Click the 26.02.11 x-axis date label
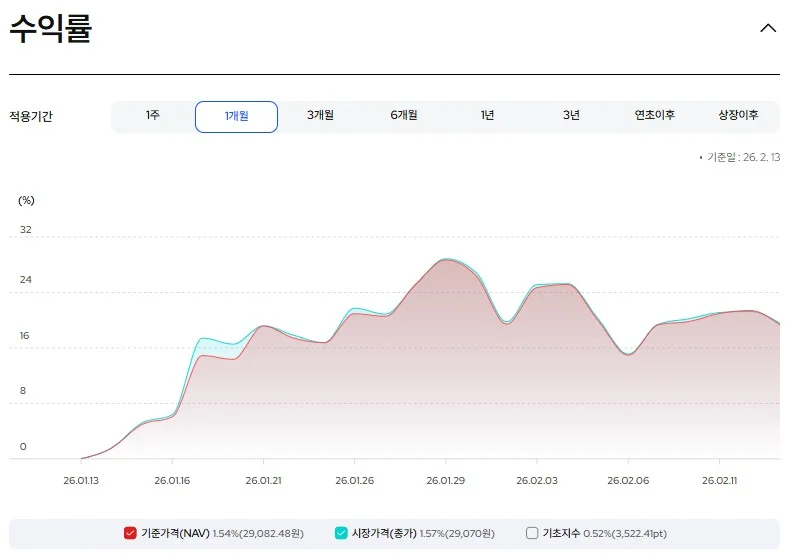787x554 pixels. [x=719, y=480]
